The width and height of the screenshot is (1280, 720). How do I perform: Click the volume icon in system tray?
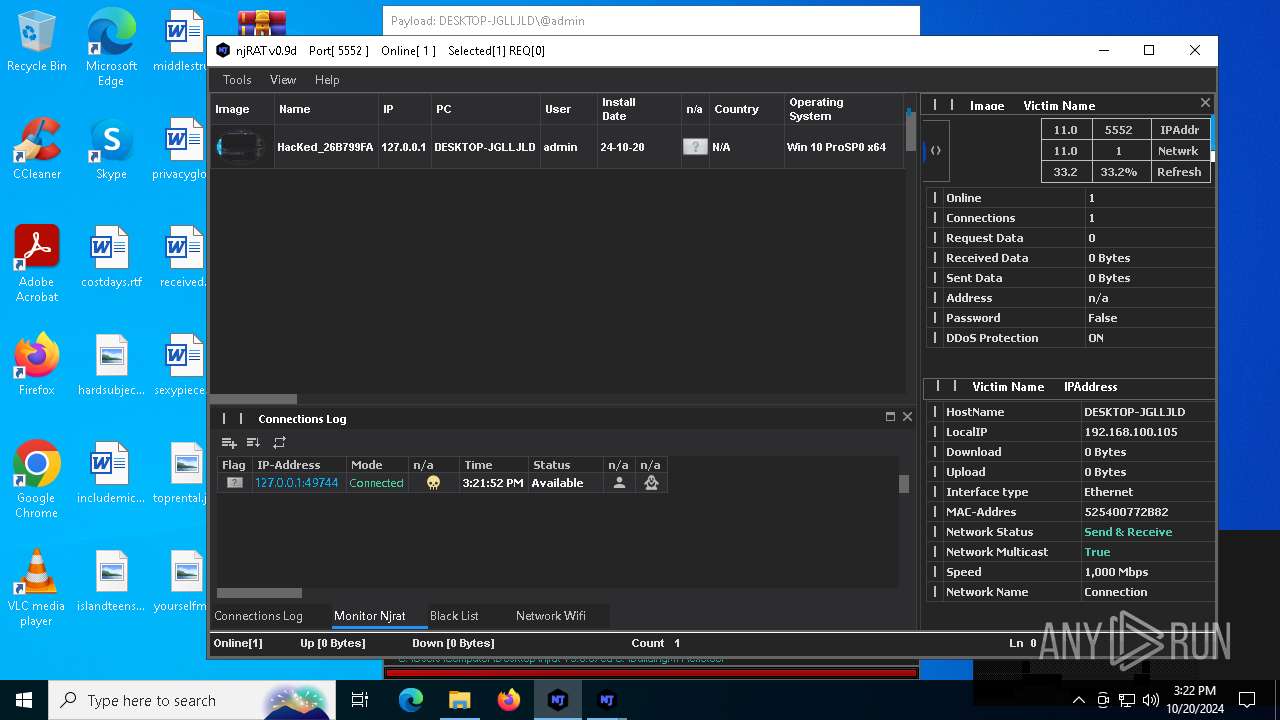1150,700
